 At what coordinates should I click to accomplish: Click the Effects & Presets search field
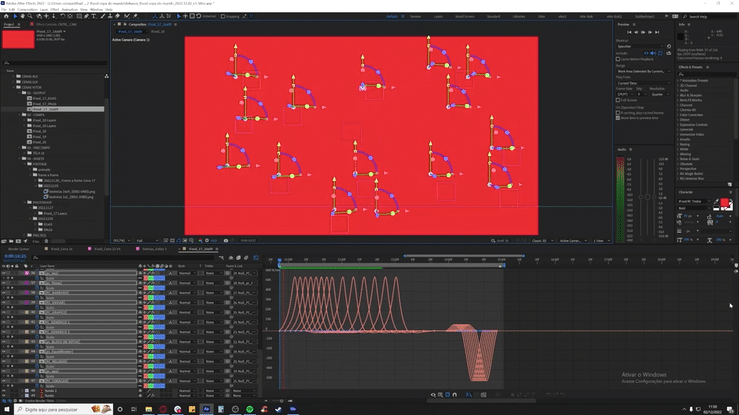click(706, 74)
